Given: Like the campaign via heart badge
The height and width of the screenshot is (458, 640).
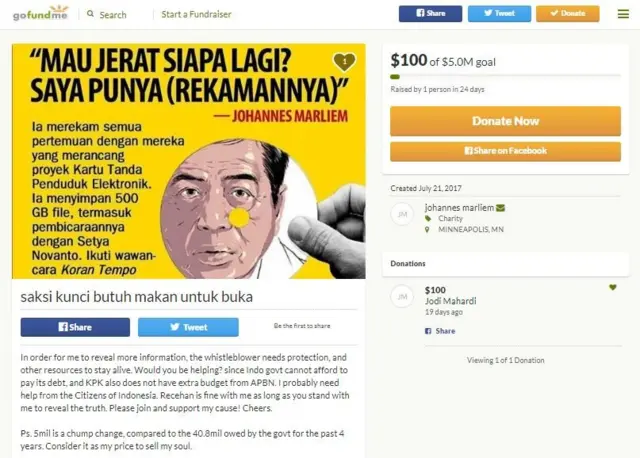Looking at the screenshot, I should point(344,62).
